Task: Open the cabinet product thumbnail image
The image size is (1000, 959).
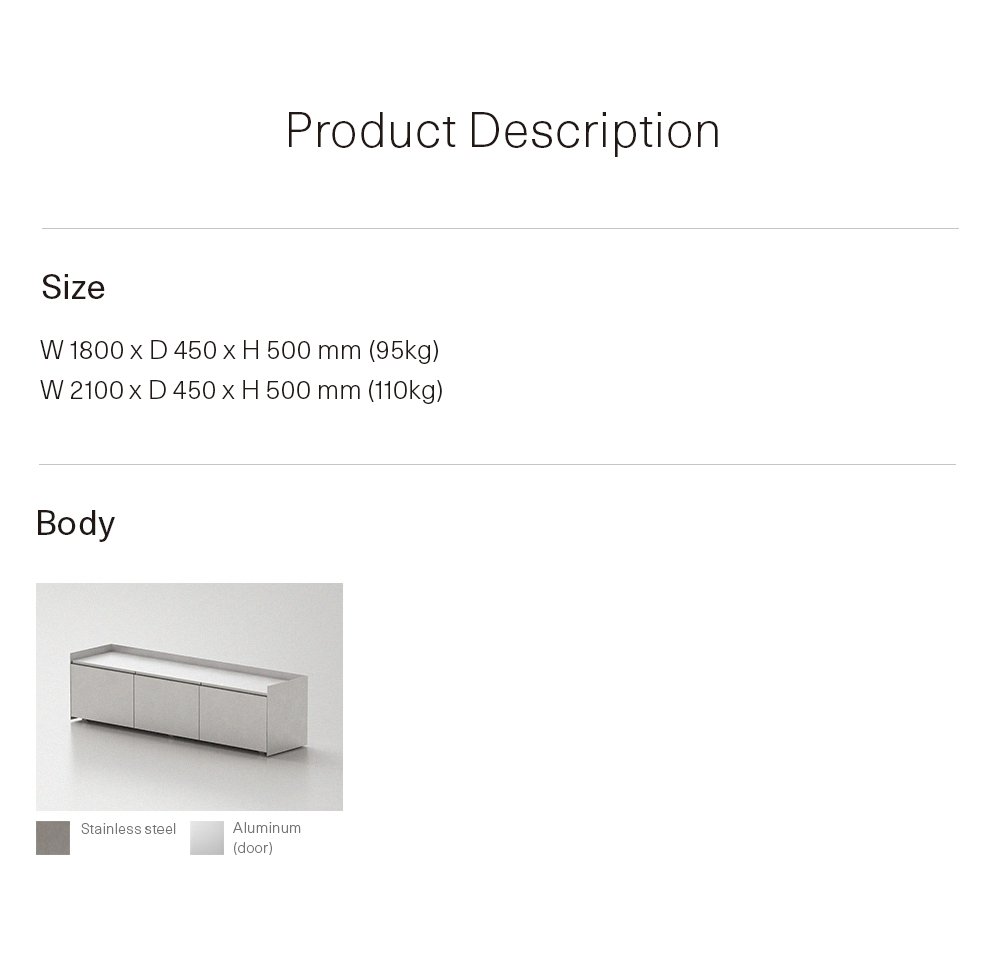Action: [189, 696]
